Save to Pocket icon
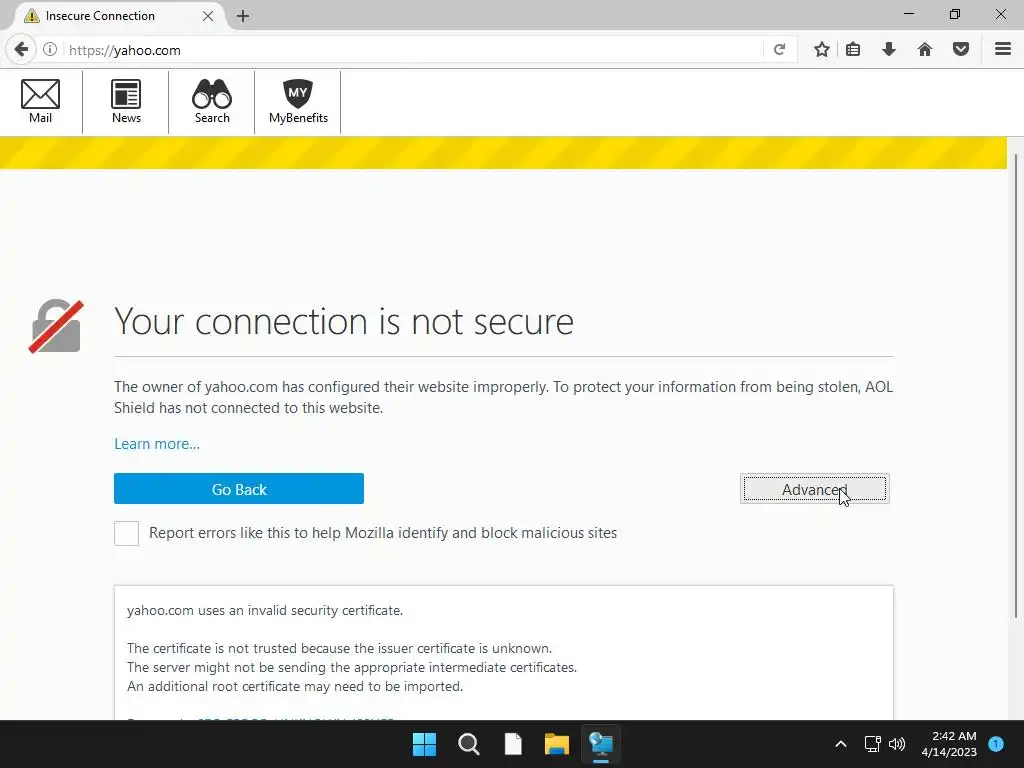The width and height of the screenshot is (1024, 768). pyautogui.click(x=961, y=50)
